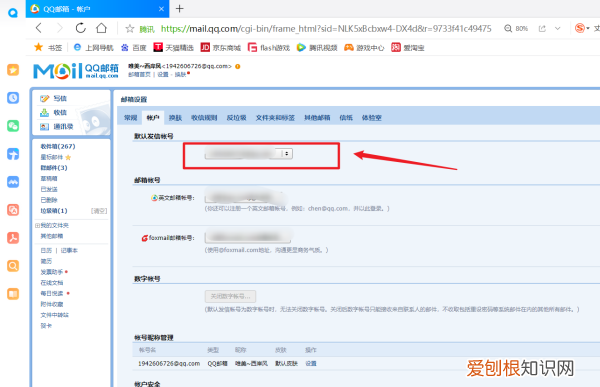Select the 帐户 settings tab
This screenshot has width=600, height=387.
[153, 118]
